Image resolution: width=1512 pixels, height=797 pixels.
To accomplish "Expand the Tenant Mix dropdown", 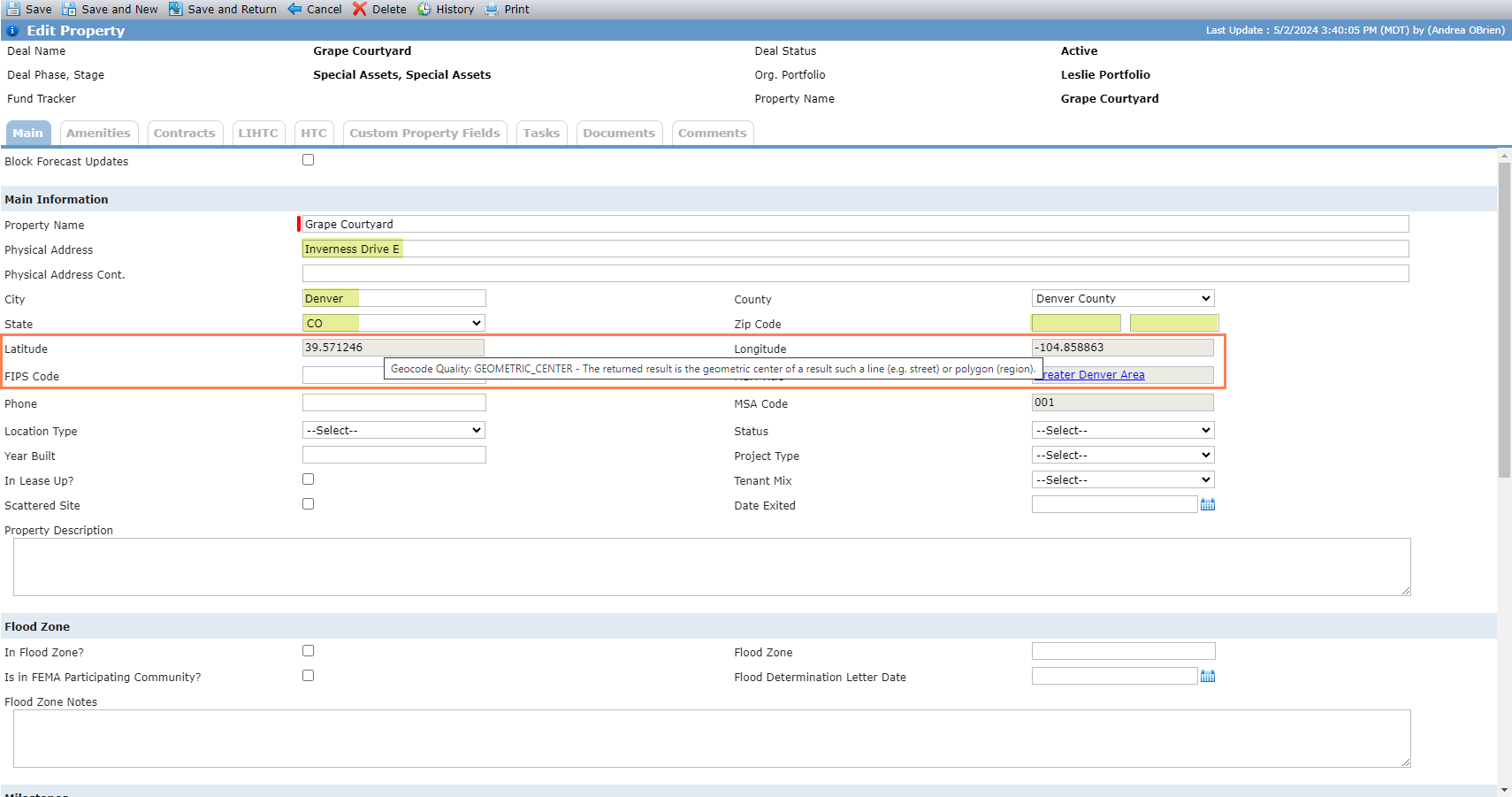I will tap(1123, 479).
